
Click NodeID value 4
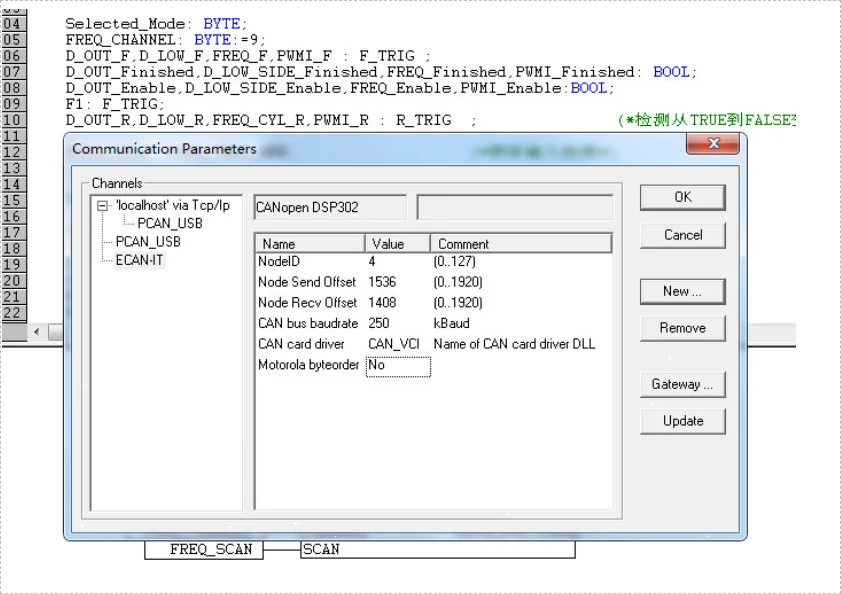click(x=372, y=261)
